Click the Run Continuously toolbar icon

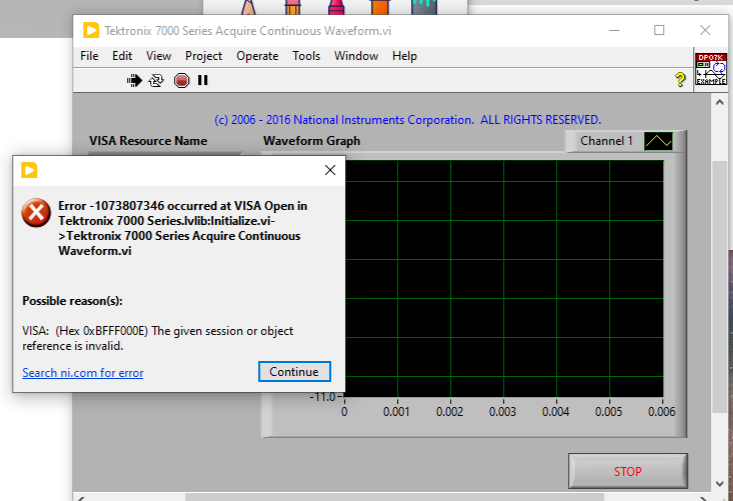pos(156,80)
